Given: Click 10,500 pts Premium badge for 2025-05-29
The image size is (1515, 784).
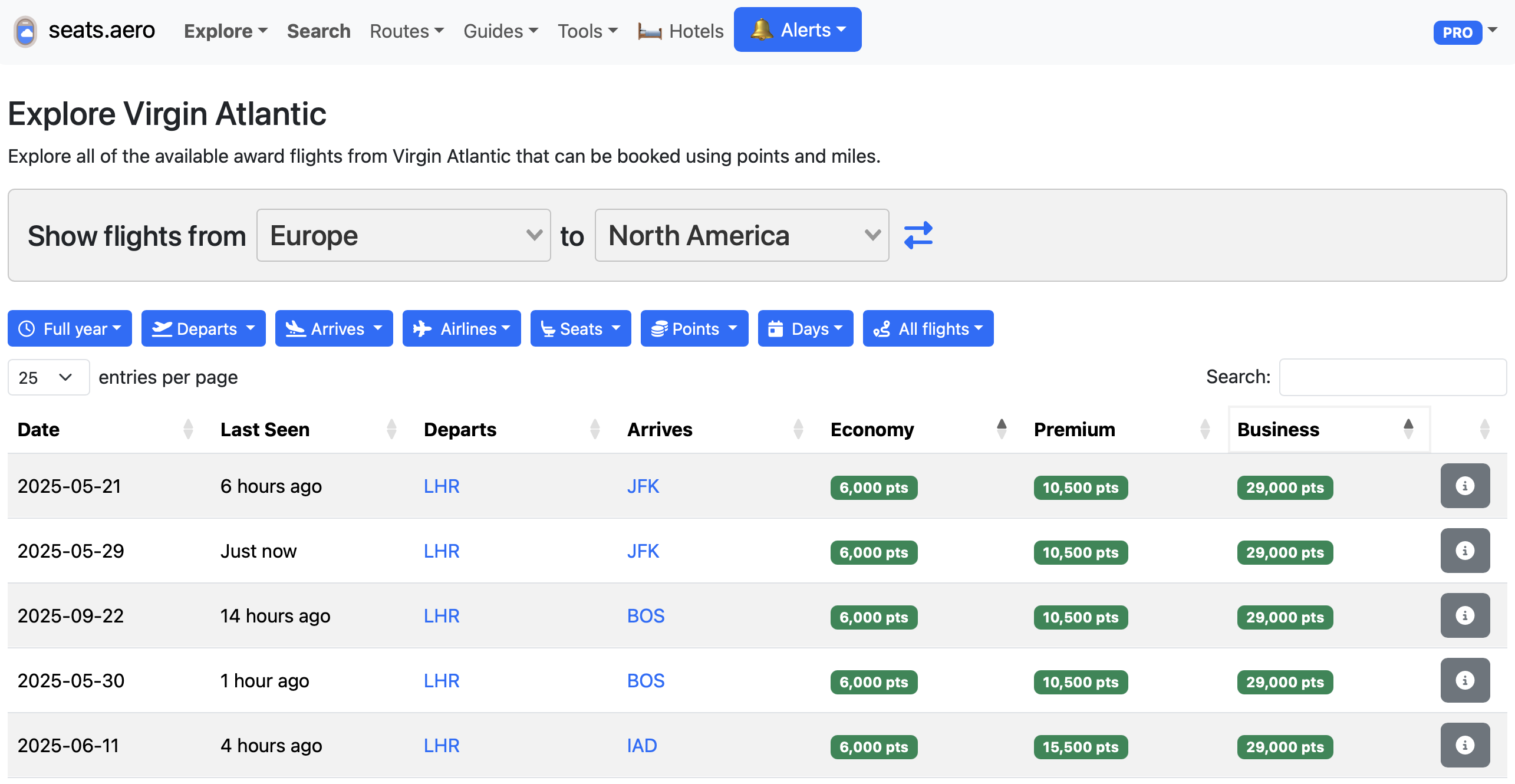Looking at the screenshot, I should click(x=1081, y=552).
